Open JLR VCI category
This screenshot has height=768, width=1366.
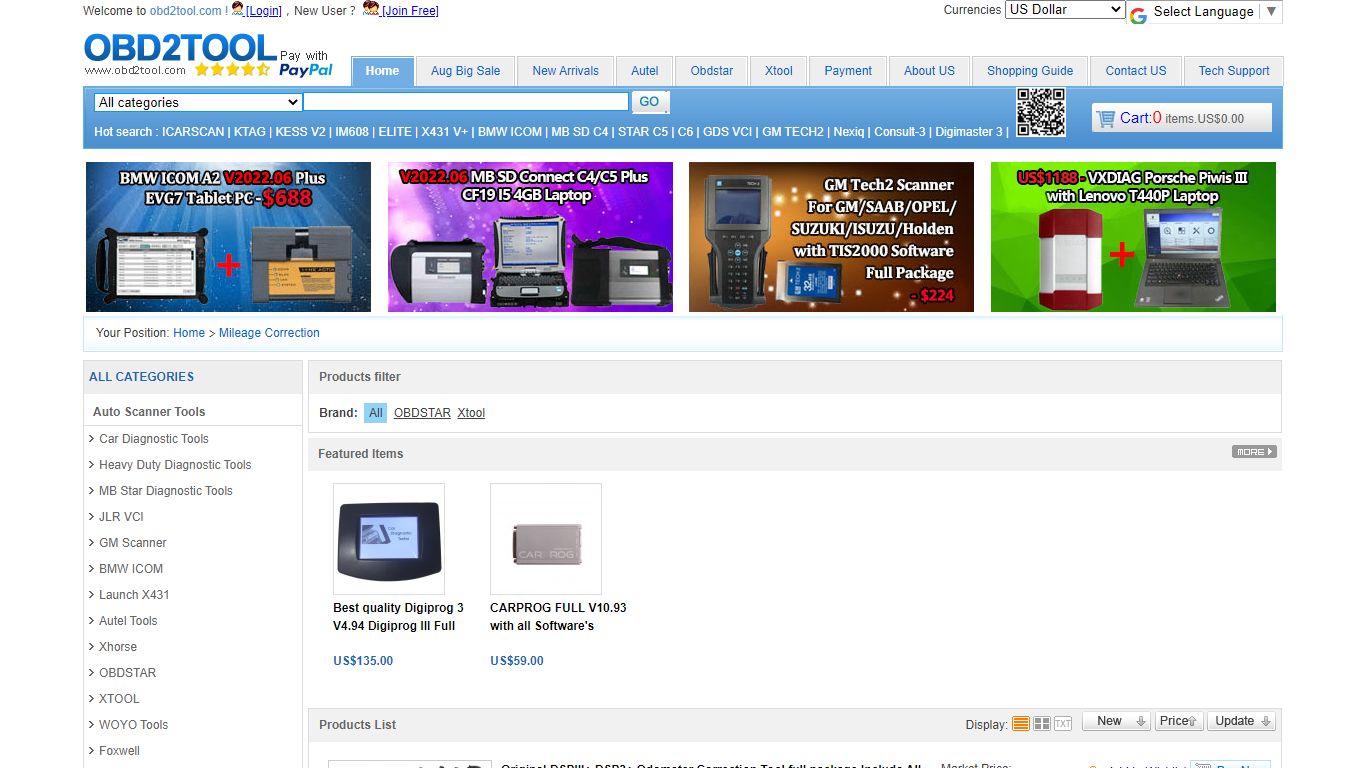(x=121, y=516)
